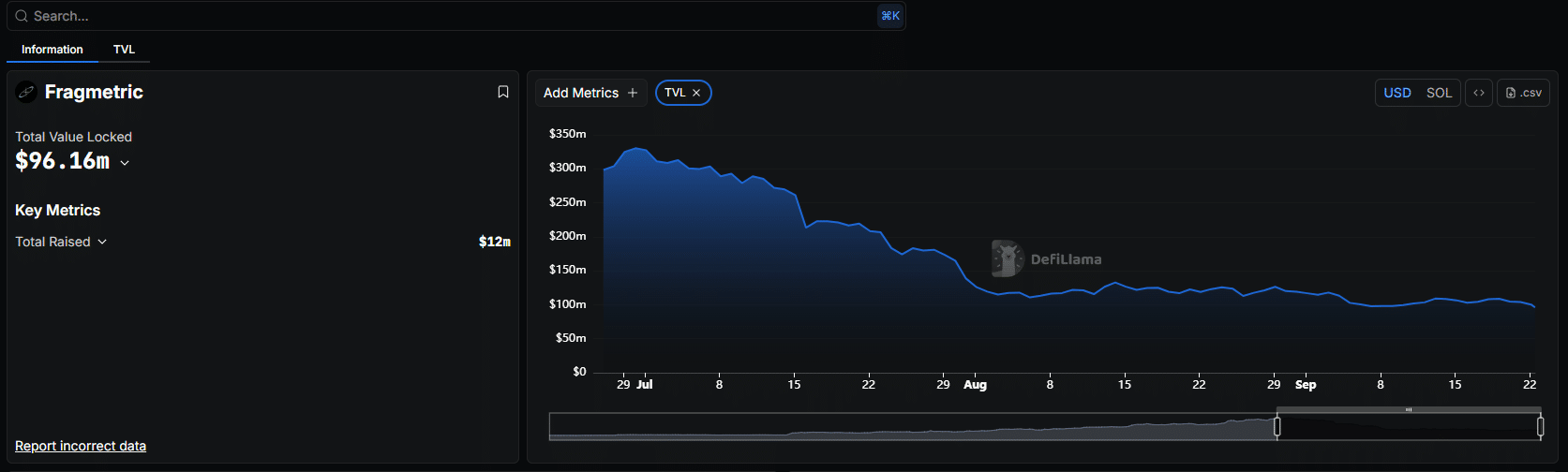Click the left range slider handle

tap(1277, 427)
